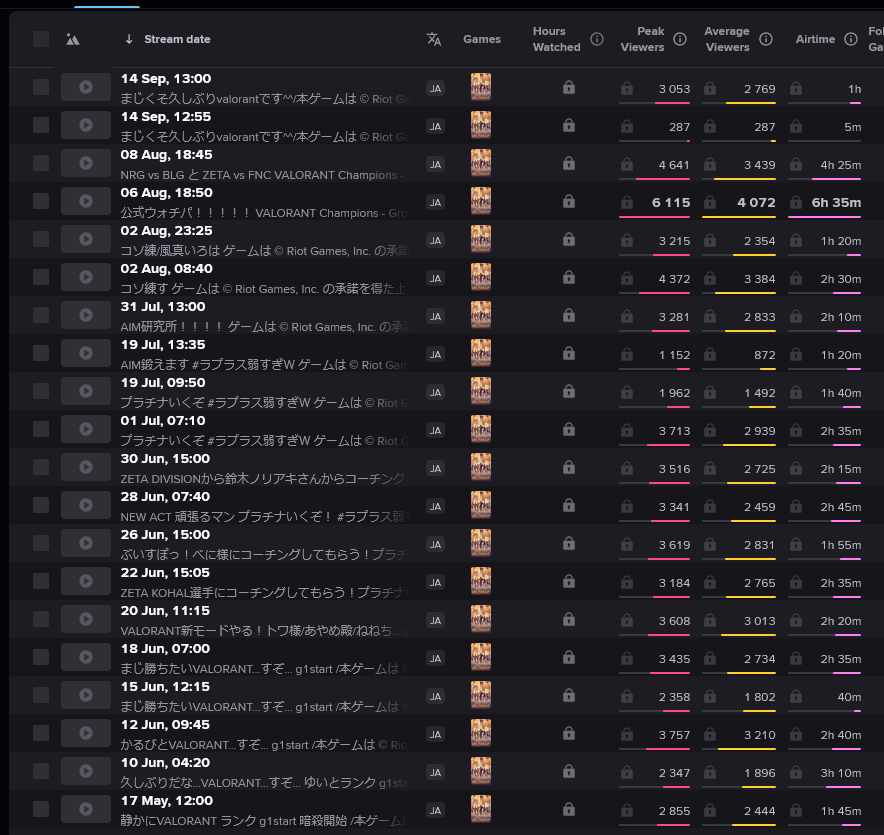Check the 22 Jun, 15:05 stream checkbox
The height and width of the screenshot is (835, 884).
[41, 581]
